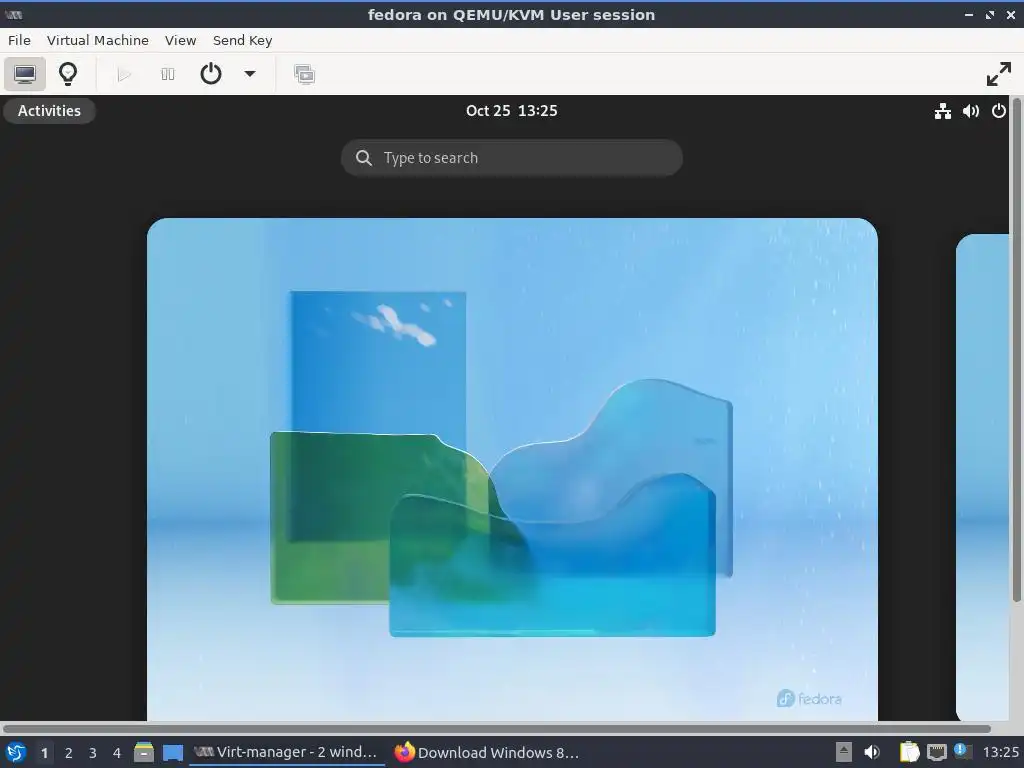Open Download Windows Firefox taskbar entry
The height and width of the screenshot is (768, 1024).
click(x=488, y=752)
